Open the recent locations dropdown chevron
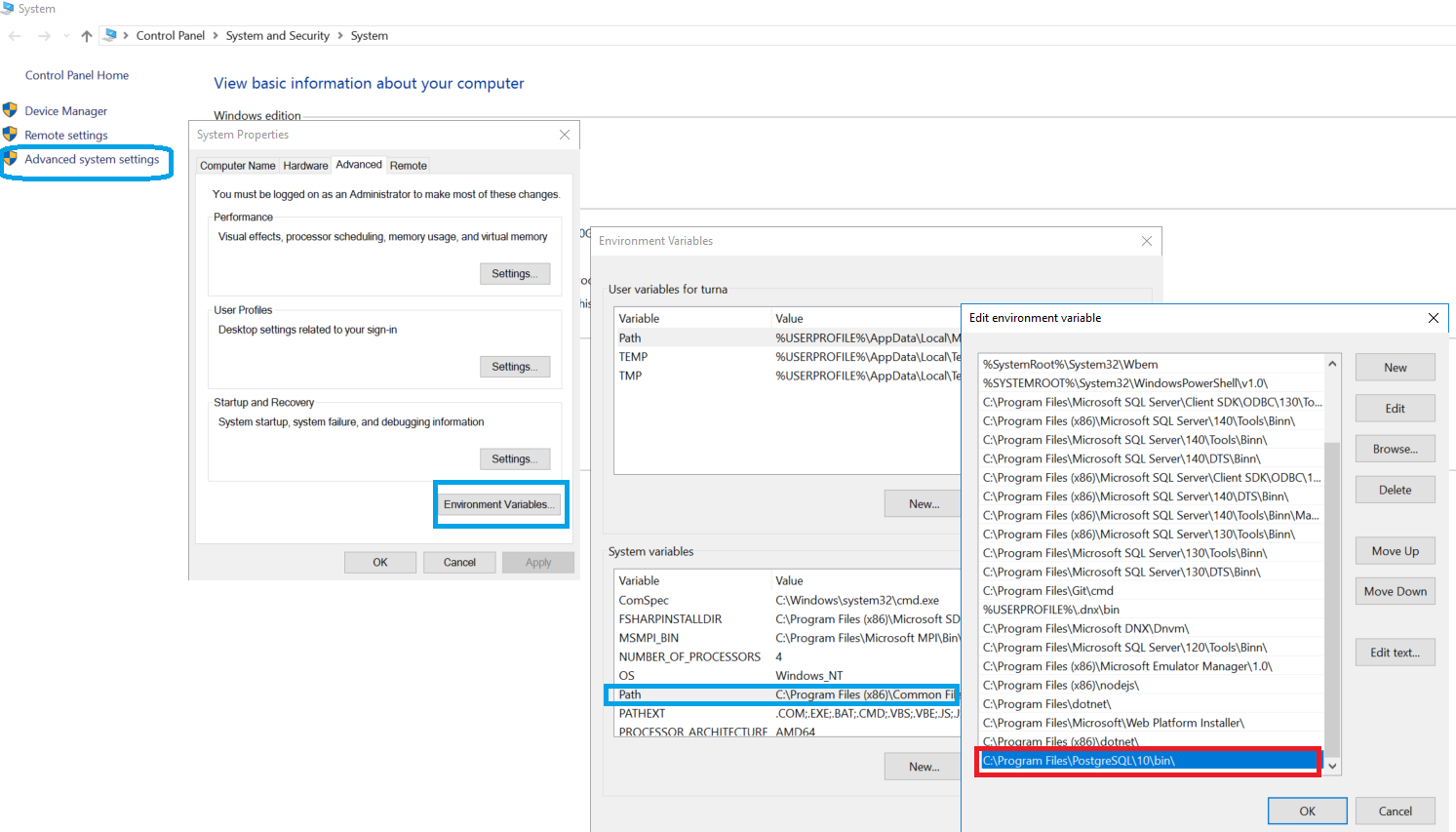Image resolution: width=1456 pixels, height=832 pixels. coord(66,36)
